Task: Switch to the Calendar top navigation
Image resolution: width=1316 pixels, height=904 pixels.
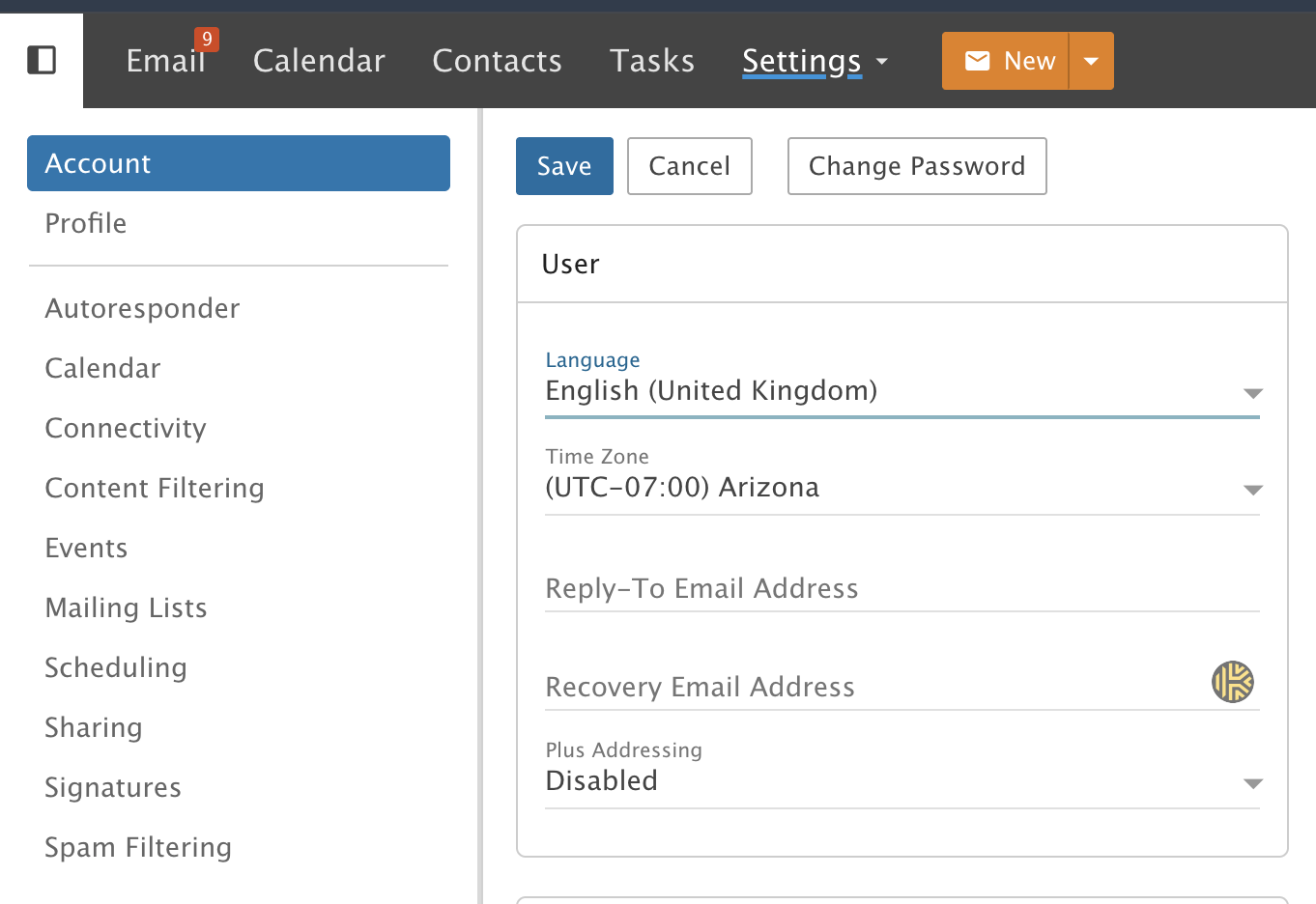Action: pyautogui.click(x=319, y=61)
